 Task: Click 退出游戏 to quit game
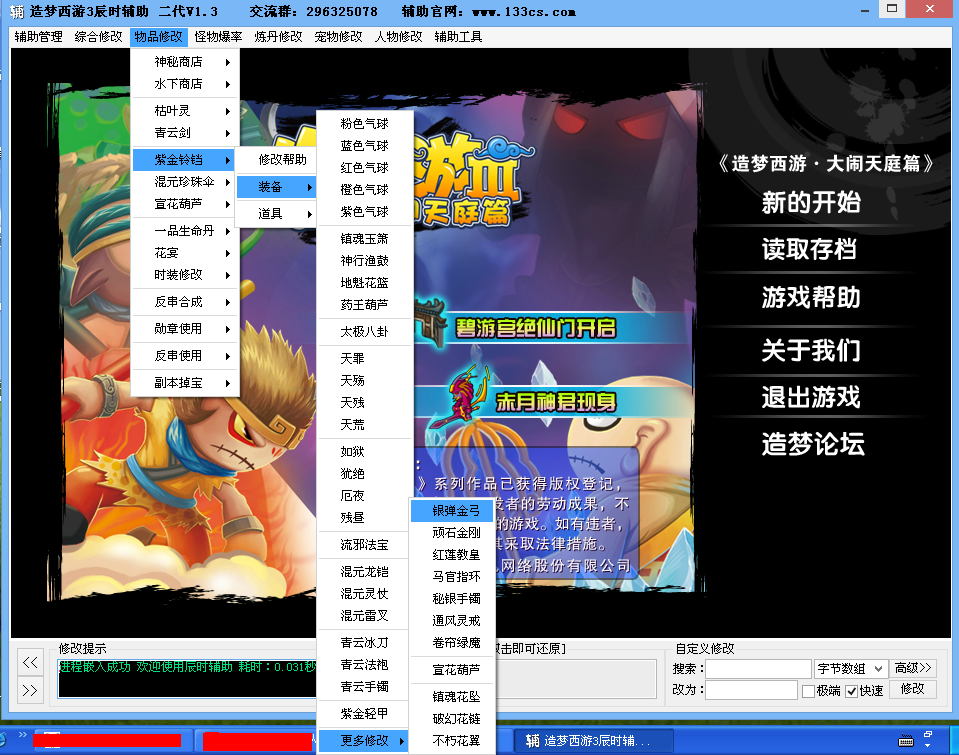point(811,398)
